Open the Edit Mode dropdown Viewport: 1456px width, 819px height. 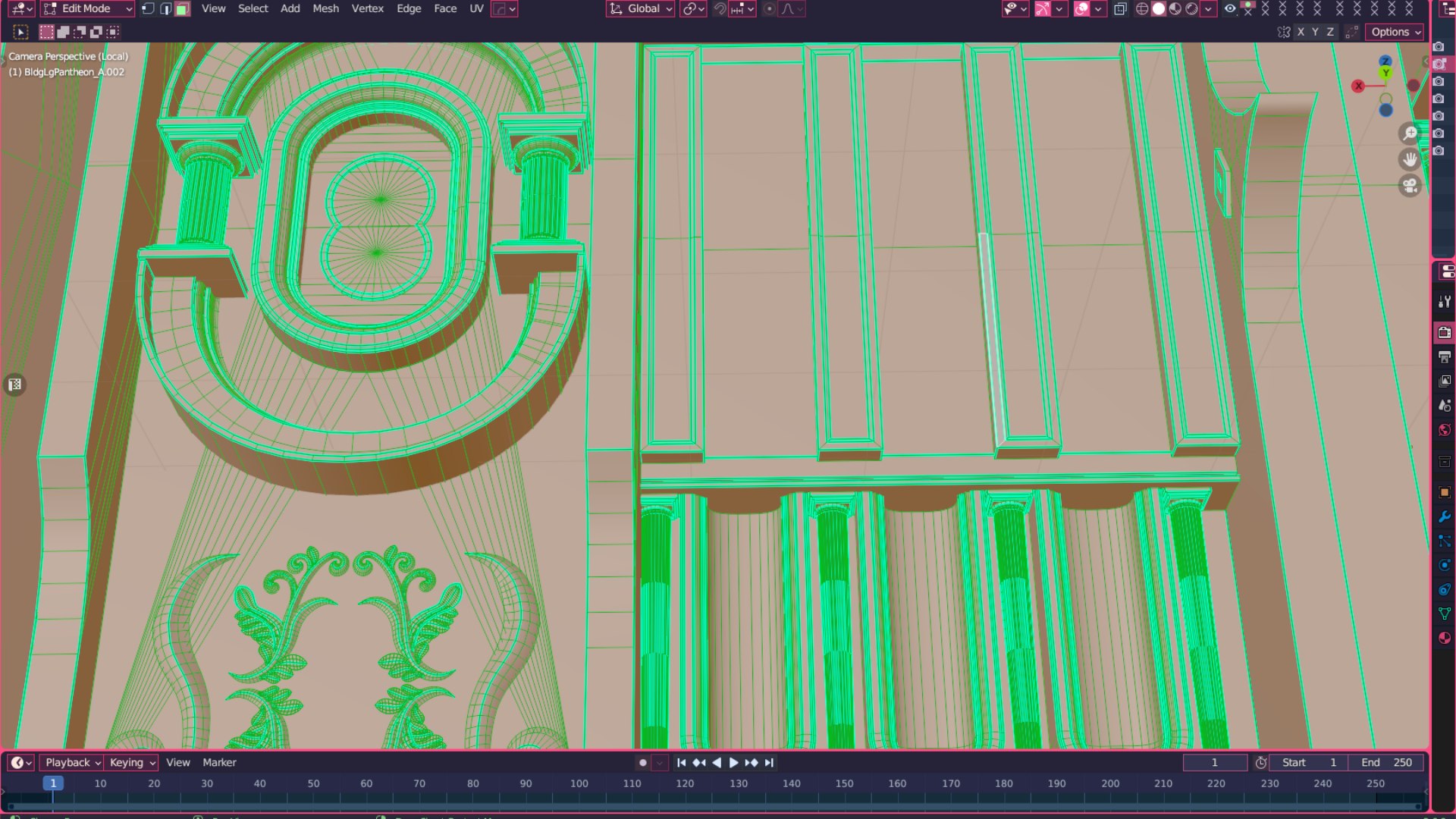[x=87, y=9]
